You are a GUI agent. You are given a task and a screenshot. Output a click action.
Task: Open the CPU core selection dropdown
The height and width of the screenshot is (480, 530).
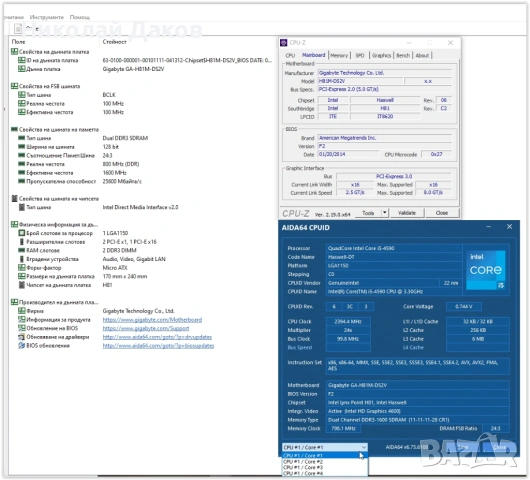(x=325, y=447)
